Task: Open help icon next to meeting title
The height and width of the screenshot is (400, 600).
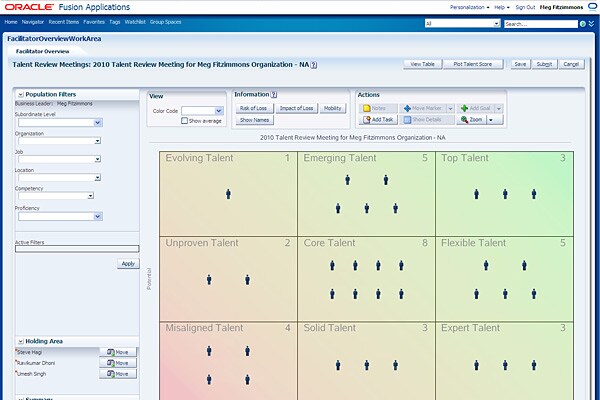Action: tap(314, 65)
